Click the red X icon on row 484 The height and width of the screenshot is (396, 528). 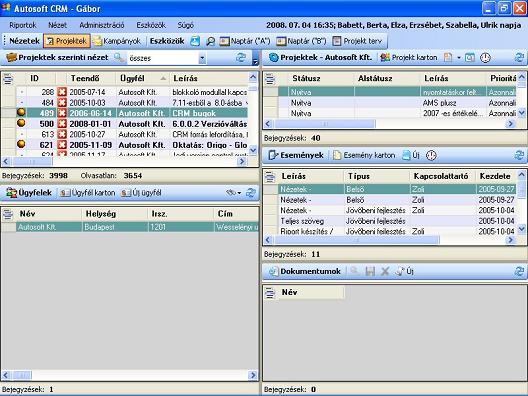(x=62, y=103)
